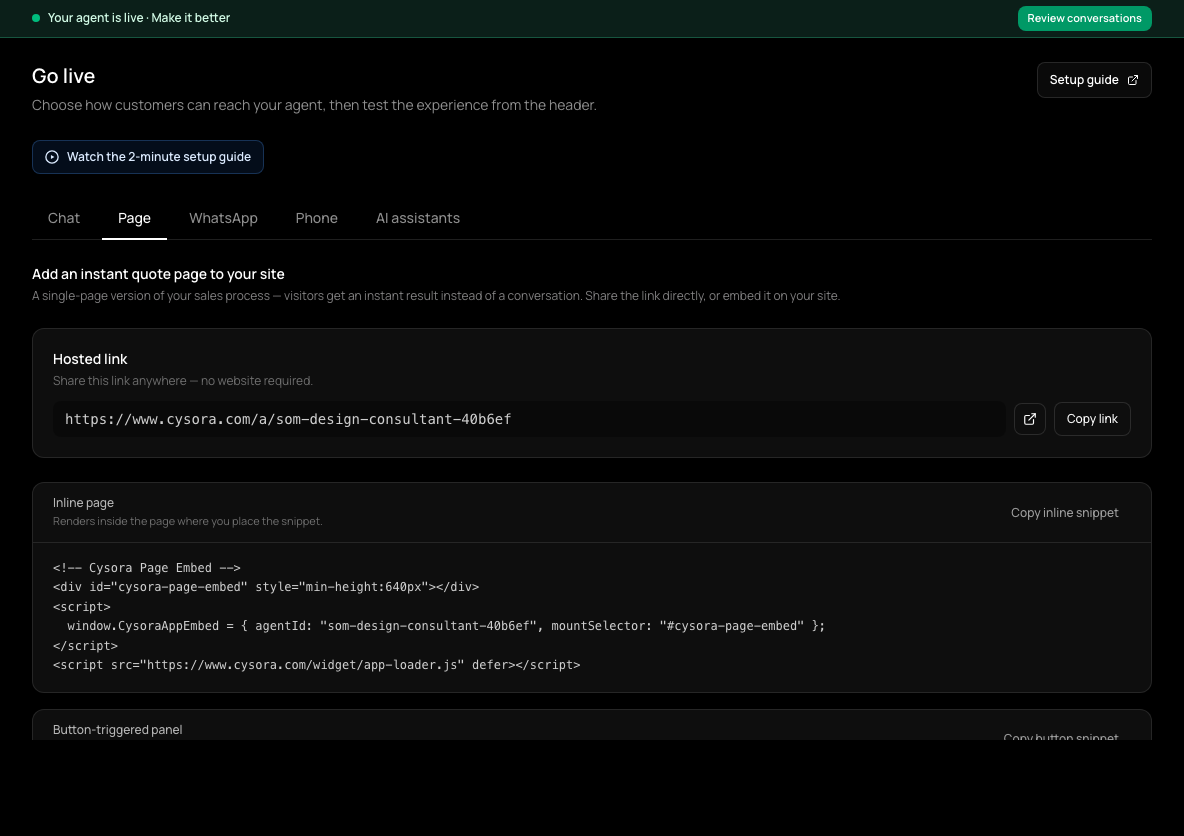1184x836 pixels.
Task: Open the WhatsApp tab
Action: point(224,218)
